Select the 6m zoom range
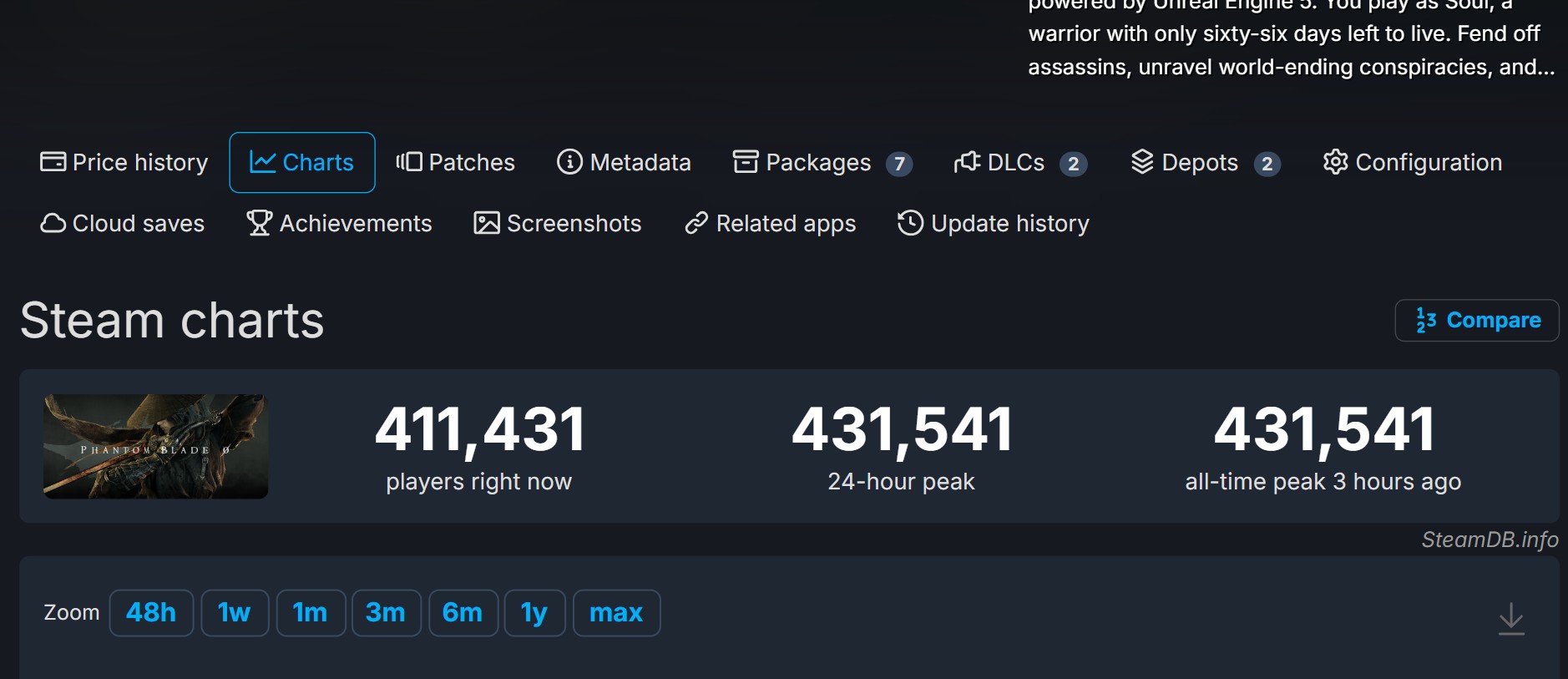This screenshot has width=1568, height=679. click(463, 613)
